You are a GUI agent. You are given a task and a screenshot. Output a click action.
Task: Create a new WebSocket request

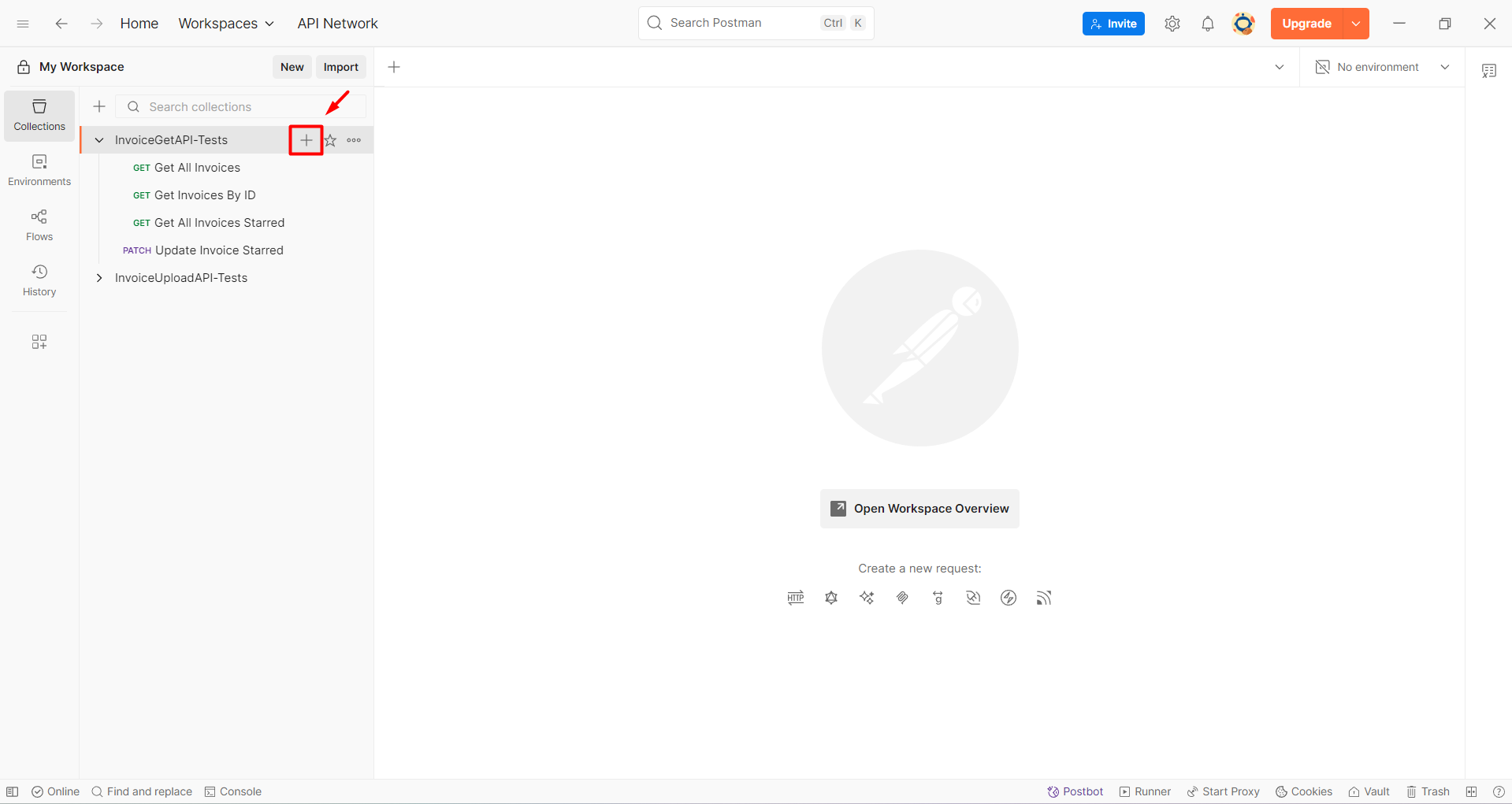tap(973, 598)
